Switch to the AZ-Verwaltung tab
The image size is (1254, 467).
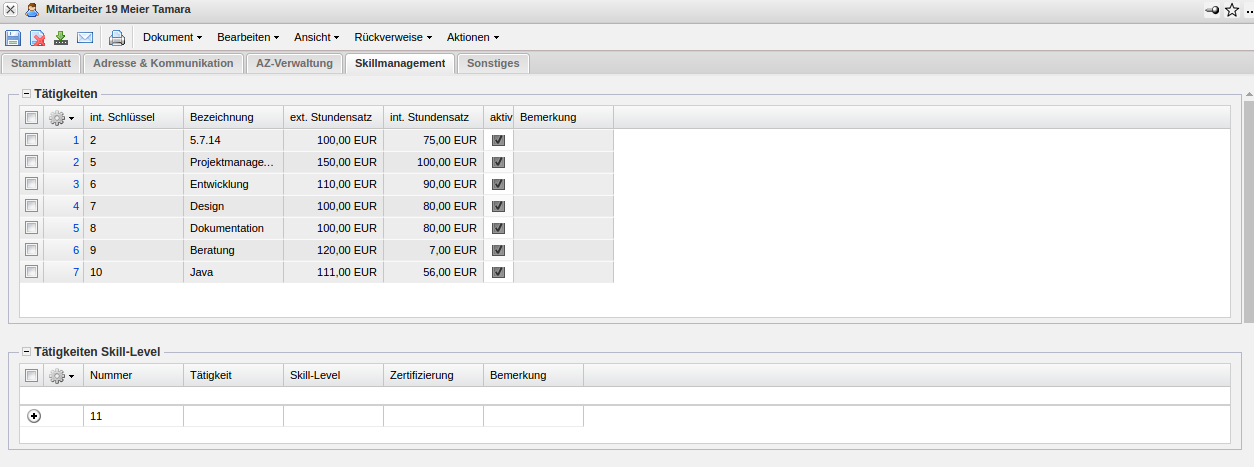click(294, 63)
